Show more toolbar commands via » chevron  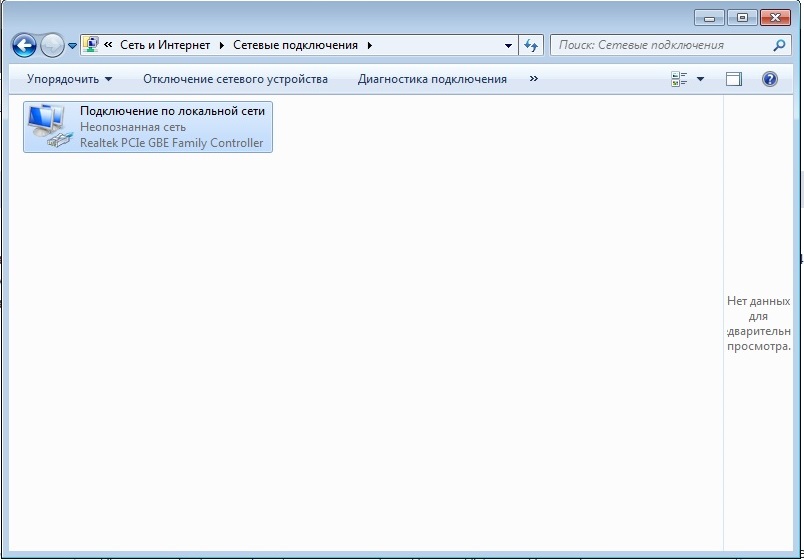533,79
